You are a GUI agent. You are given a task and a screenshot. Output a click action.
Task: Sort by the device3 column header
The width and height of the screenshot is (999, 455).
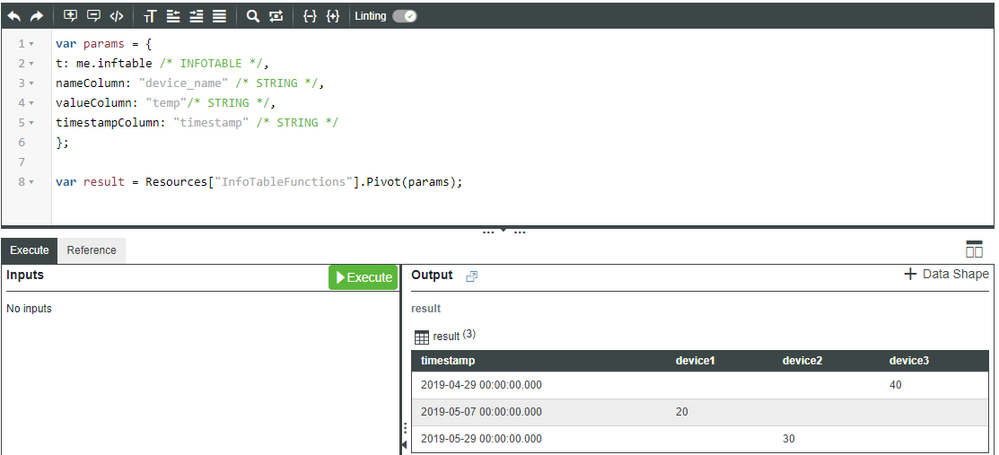pyautogui.click(x=909, y=361)
